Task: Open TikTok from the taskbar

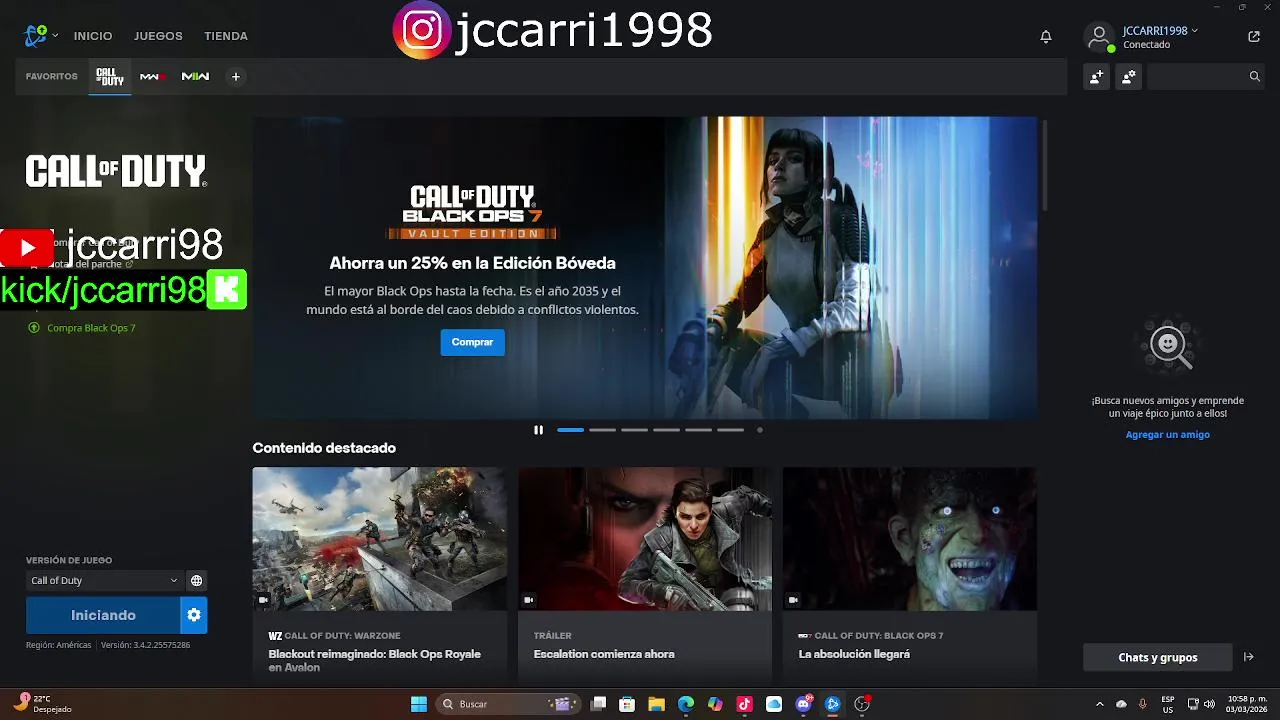Action: pos(744,704)
